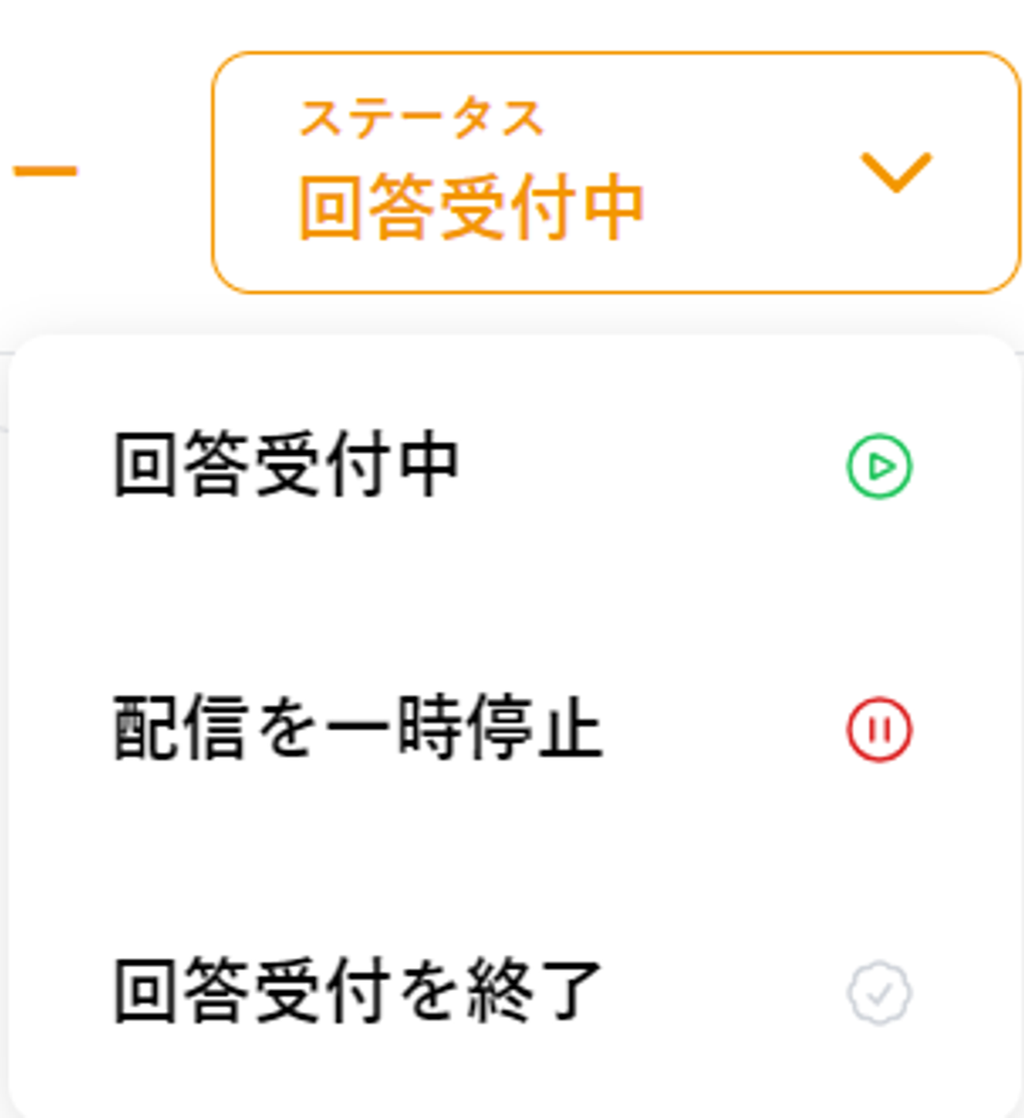Select the 回答受付中 menu option

tap(286, 466)
